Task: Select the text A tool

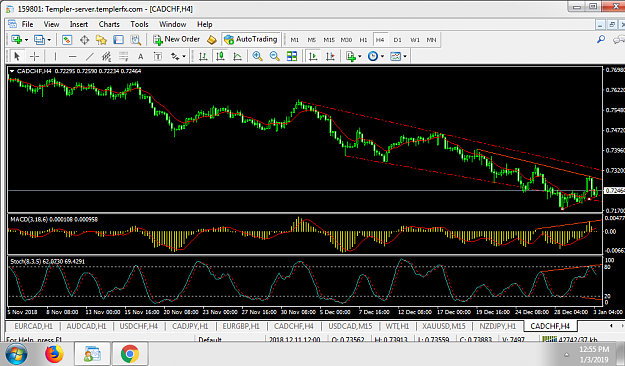Action: coord(141,56)
